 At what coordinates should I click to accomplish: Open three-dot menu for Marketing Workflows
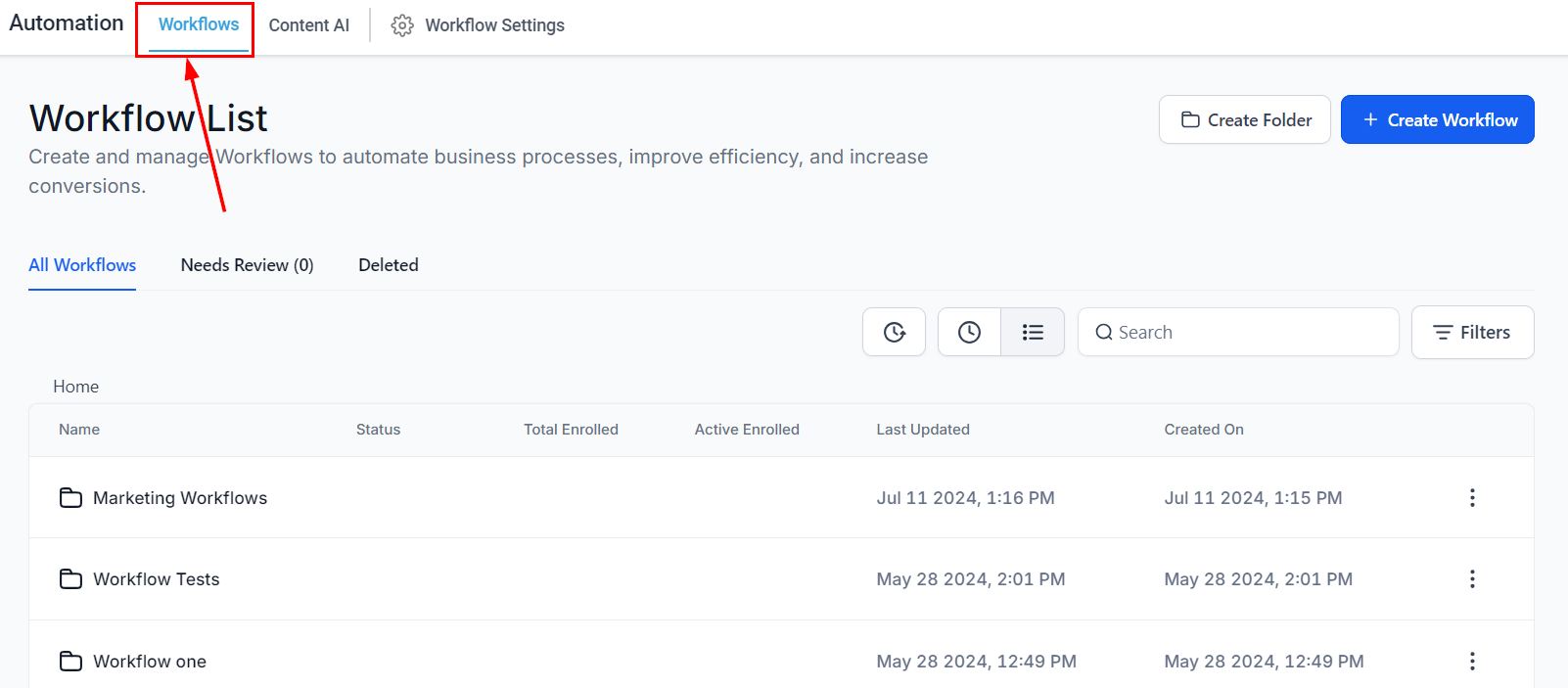[x=1471, y=498]
